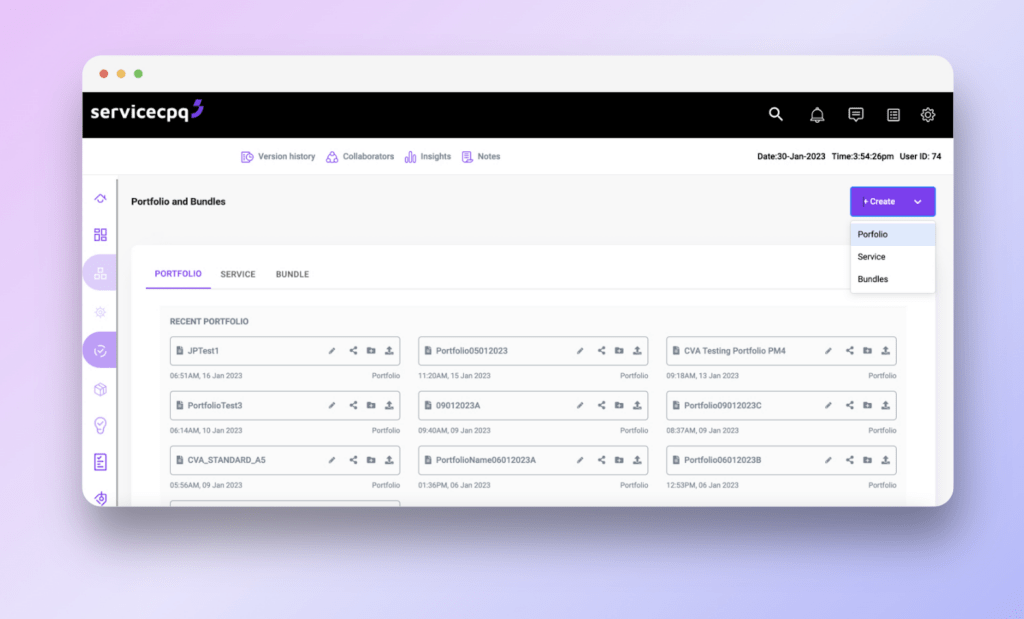Open 09012023A portfolio name
1024x619 pixels.
click(x=458, y=405)
